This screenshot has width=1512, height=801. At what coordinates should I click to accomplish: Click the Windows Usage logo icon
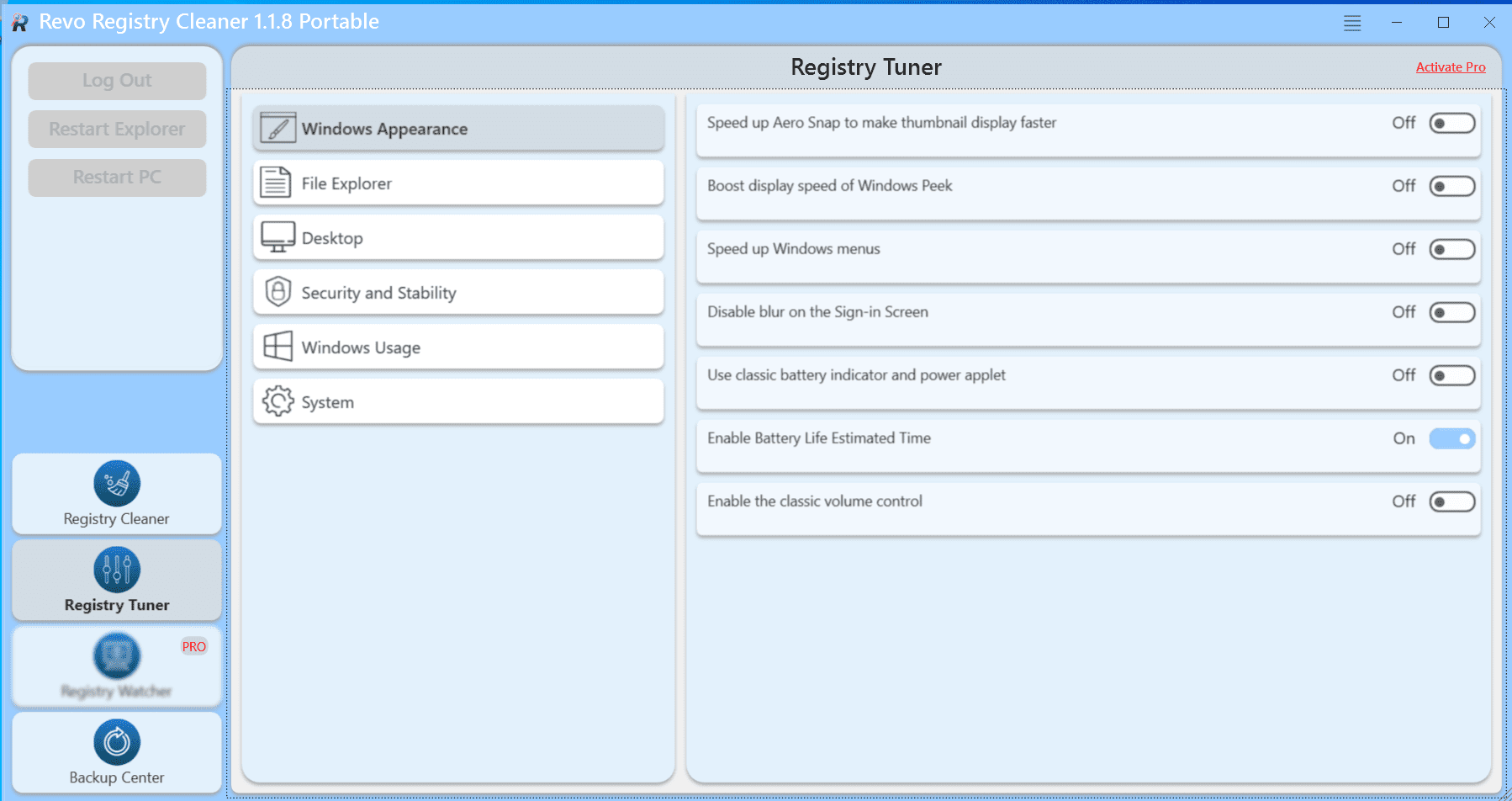278,347
